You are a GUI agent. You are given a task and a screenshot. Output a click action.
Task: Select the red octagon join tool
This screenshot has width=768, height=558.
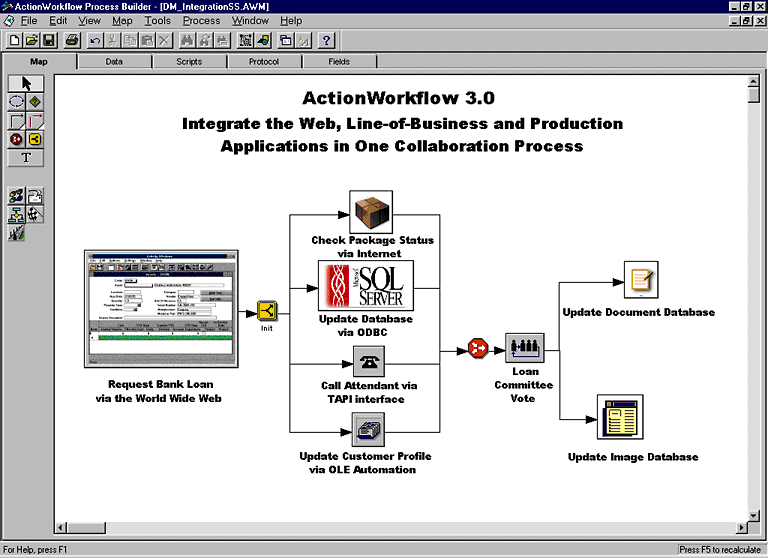[x=17, y=139]
